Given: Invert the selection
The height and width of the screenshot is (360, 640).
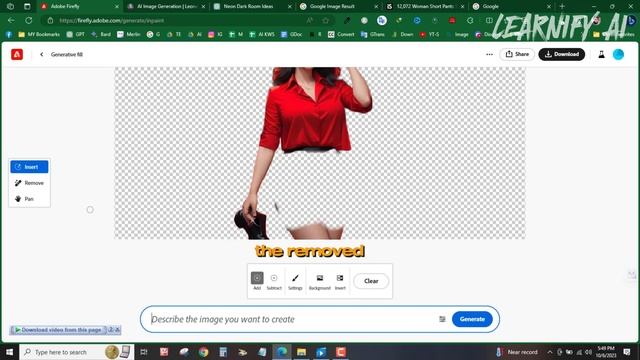Looking at the screenshot, I should click(x=340, y=281).
